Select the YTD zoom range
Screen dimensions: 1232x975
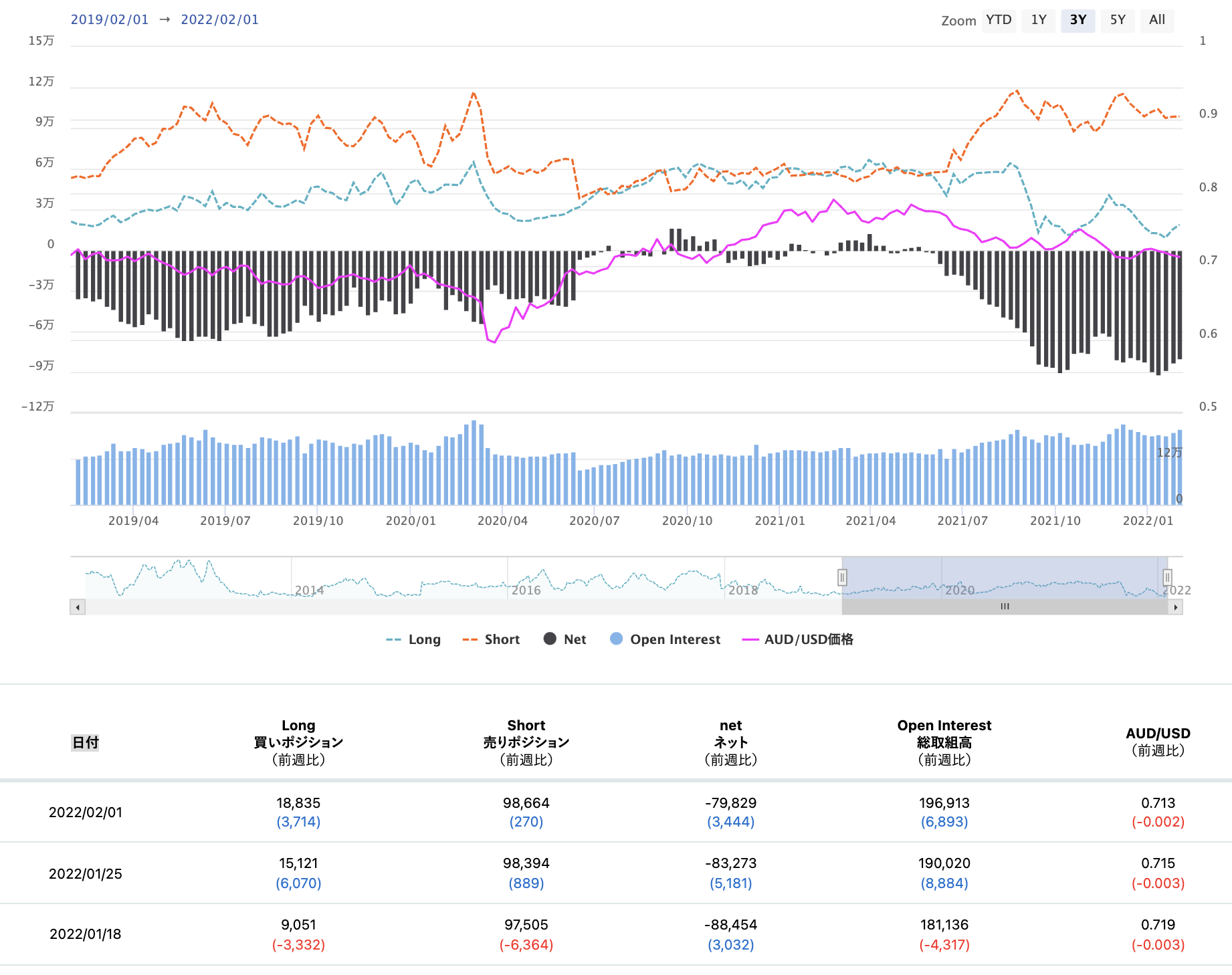pyautogui.click(x=999, y=20)
